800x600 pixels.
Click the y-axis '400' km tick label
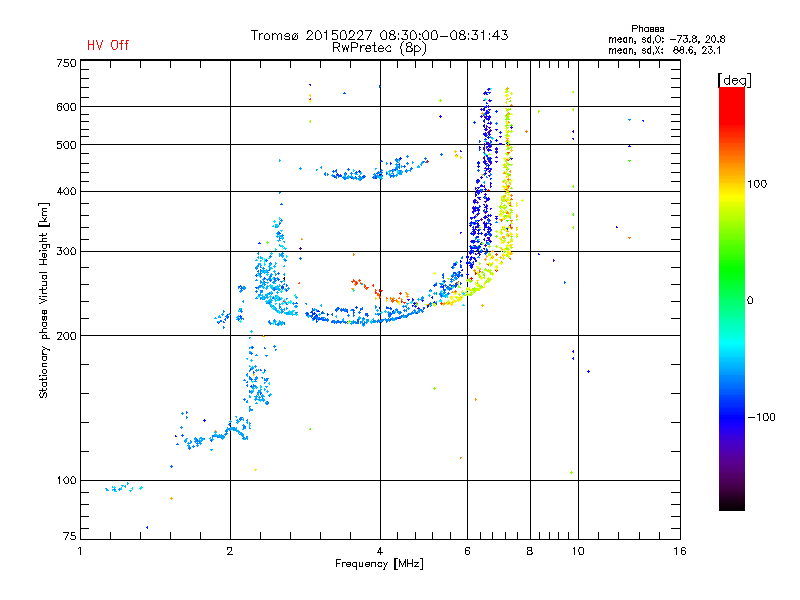pyautogui.click(x=66, y=191)
